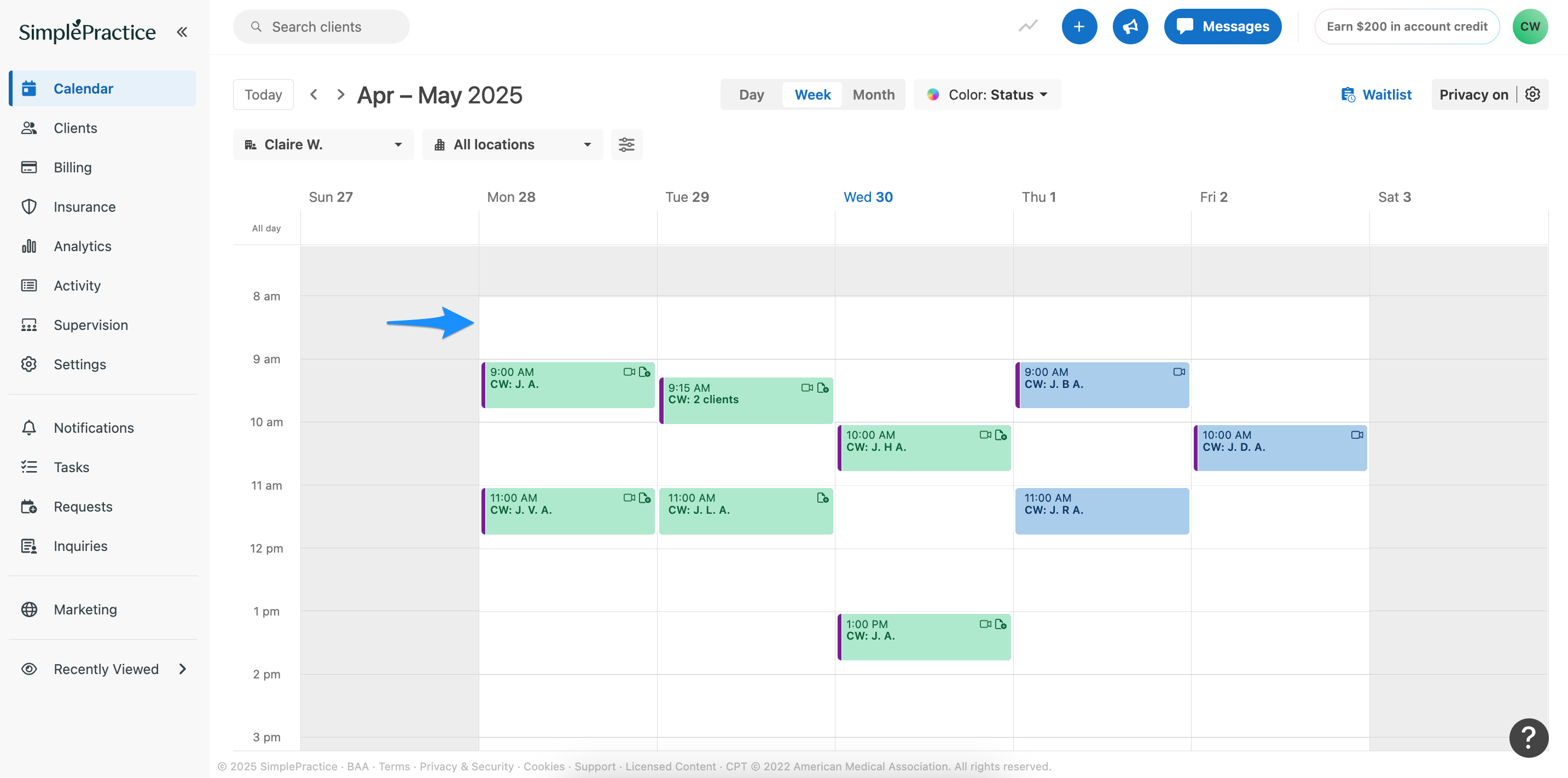Open calendar settings gear icon
1568x778 pixels.
pyautogui.click(x=1532, y=94)
